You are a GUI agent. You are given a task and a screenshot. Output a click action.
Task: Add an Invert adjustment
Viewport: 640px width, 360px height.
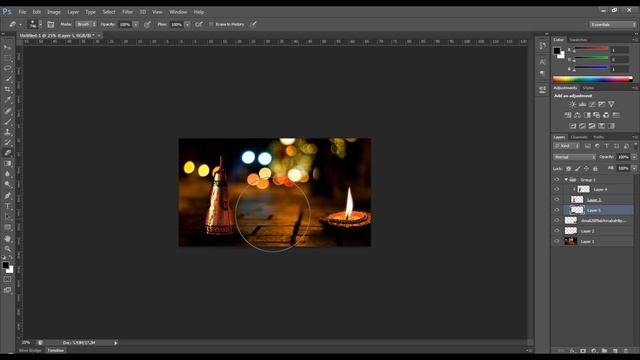(573, 126)
